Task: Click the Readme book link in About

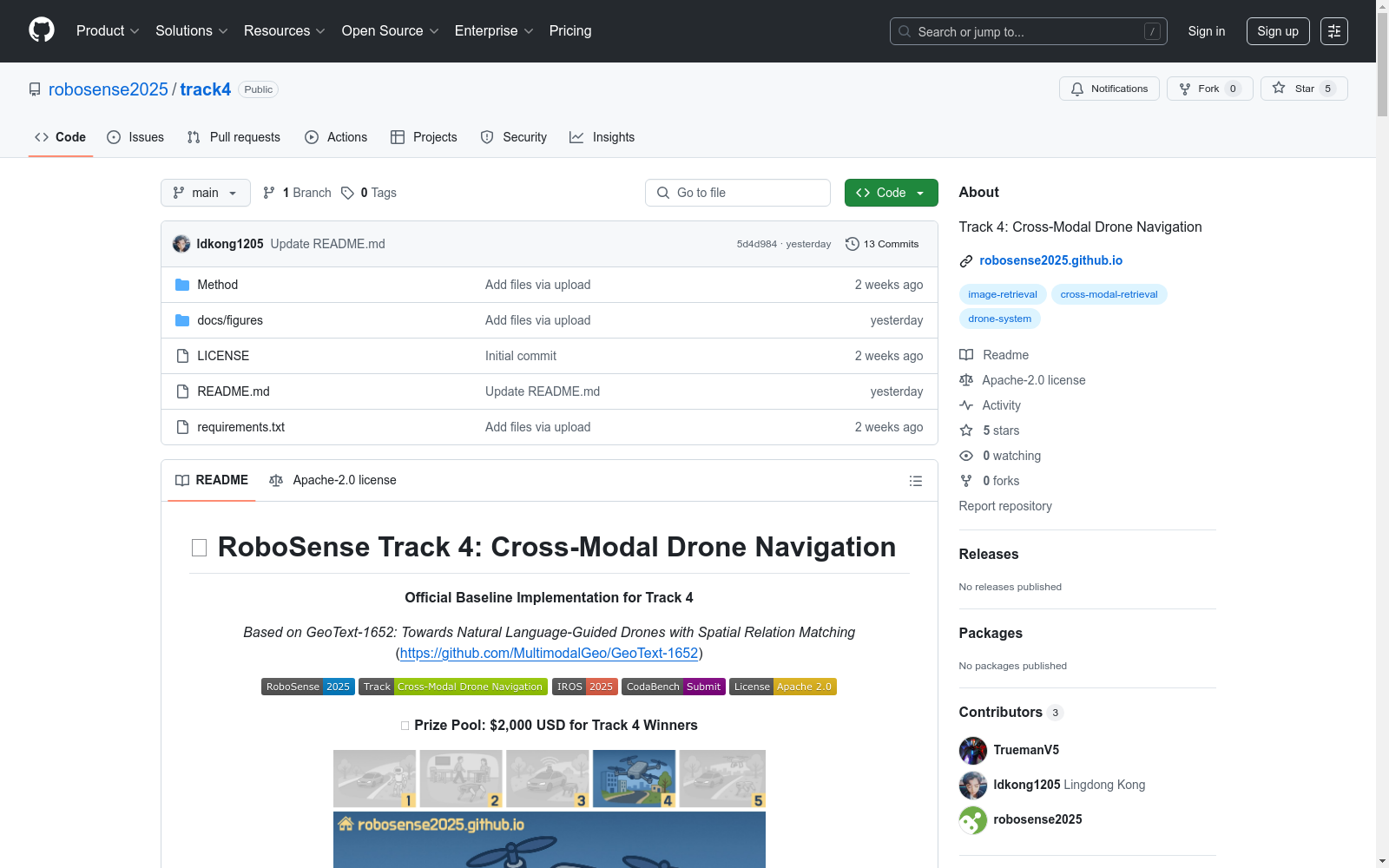Action: (994, 355)
